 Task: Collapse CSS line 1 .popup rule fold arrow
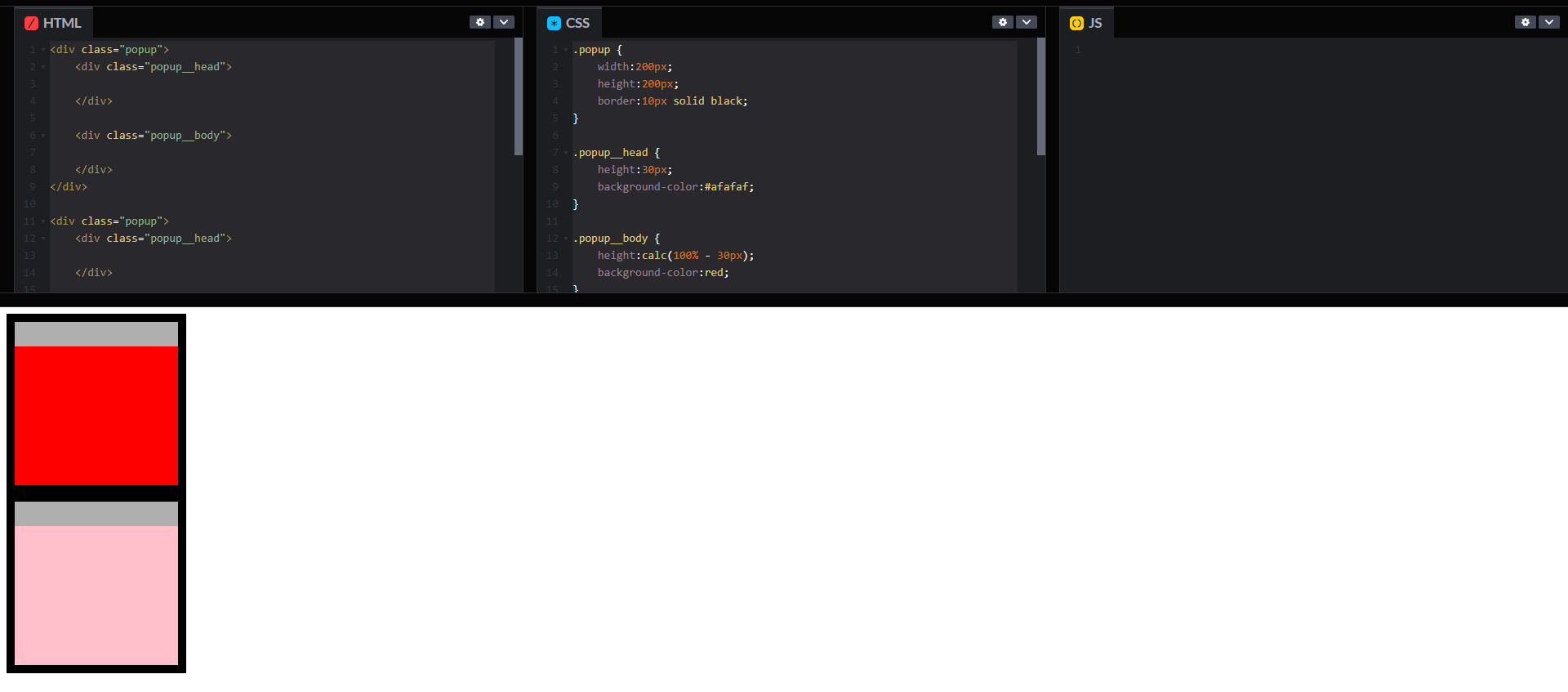click(x=566, y=50)
